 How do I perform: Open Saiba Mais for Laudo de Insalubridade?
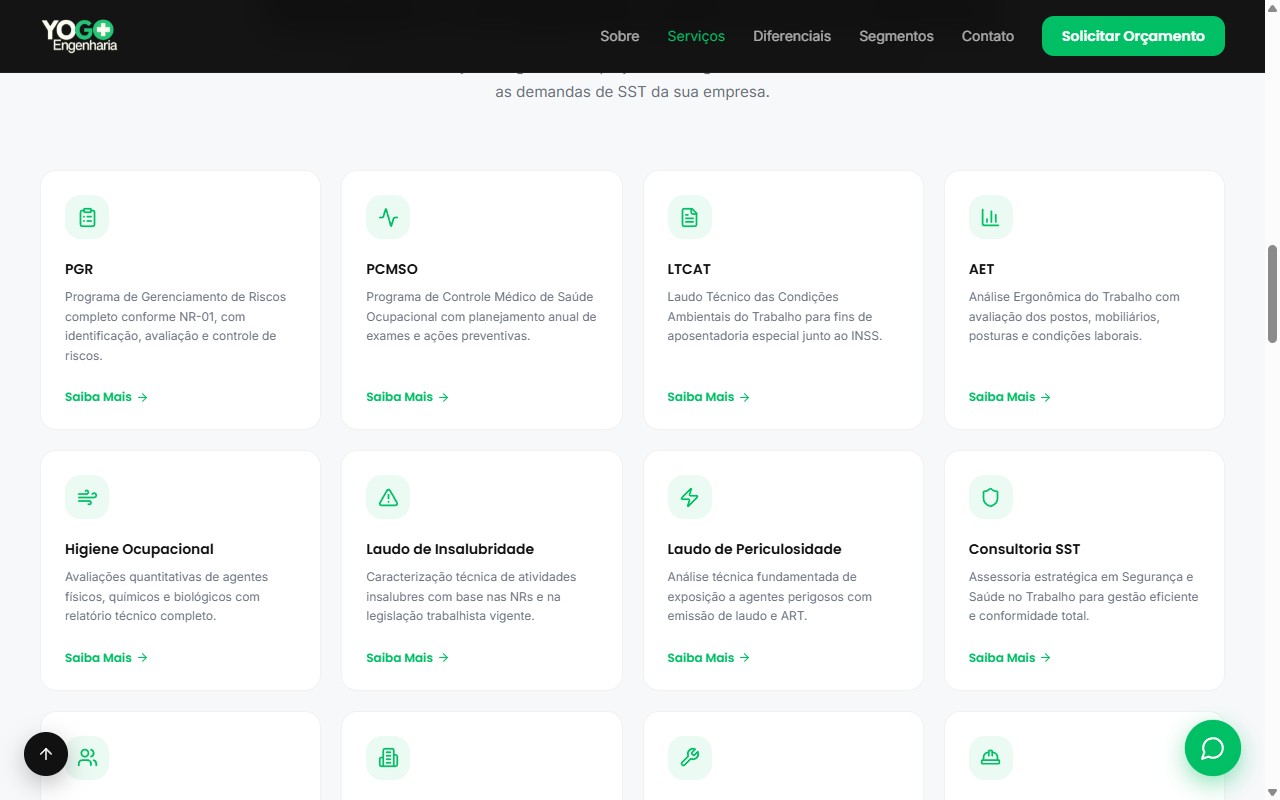click(x=407, y=658)
